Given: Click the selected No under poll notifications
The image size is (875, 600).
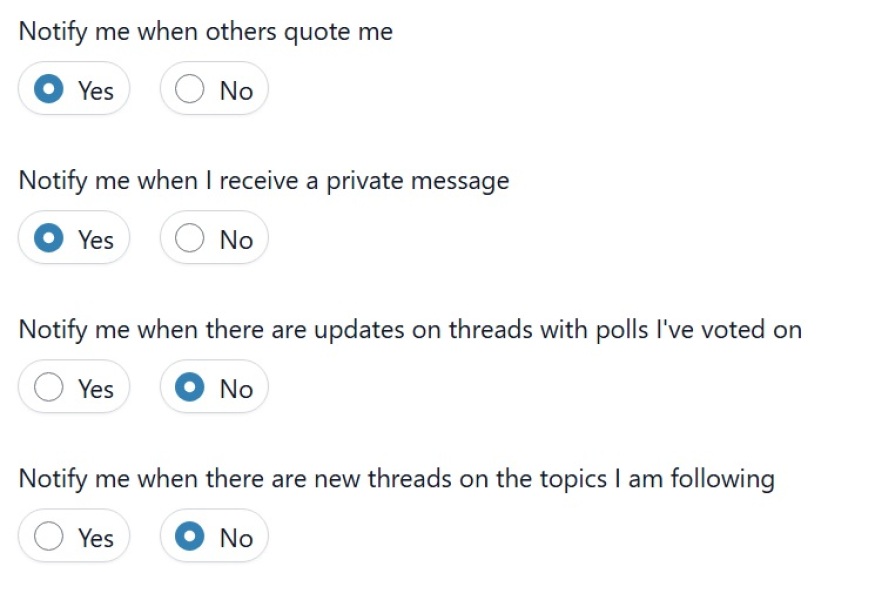Looking at the screenshot, I should [213, 387].
